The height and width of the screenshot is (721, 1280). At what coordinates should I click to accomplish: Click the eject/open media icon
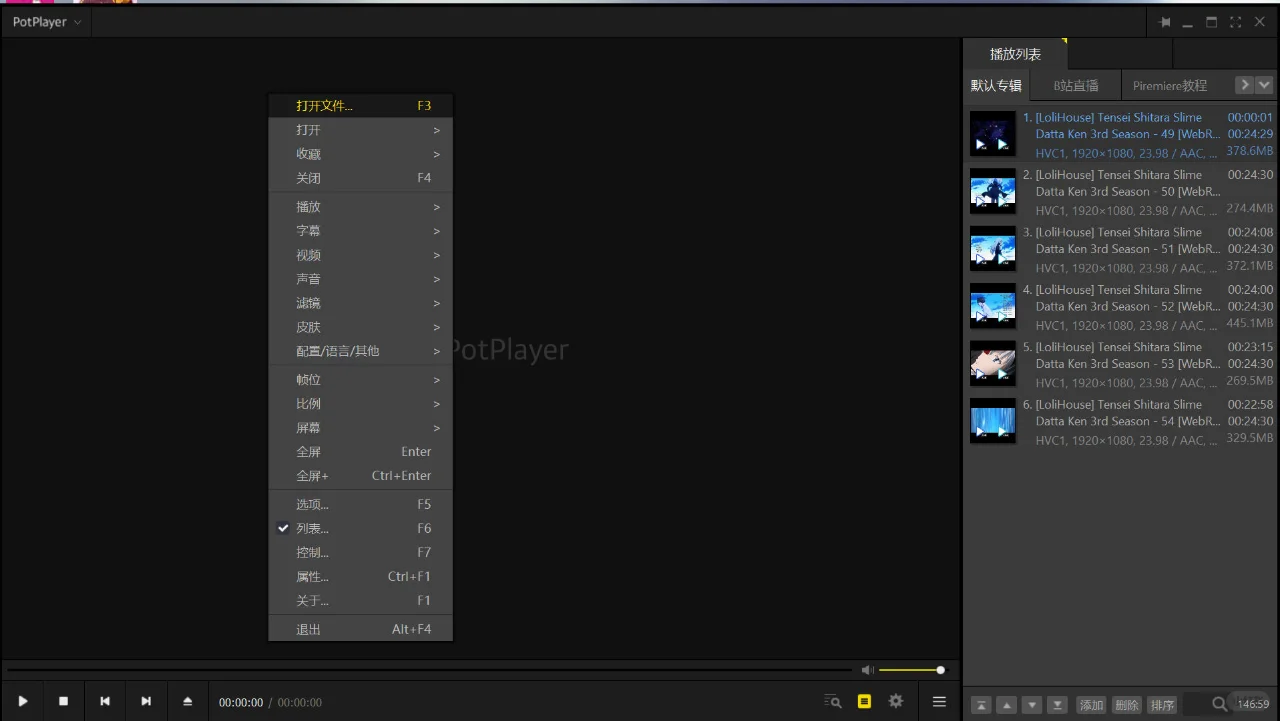click(188, 701)
